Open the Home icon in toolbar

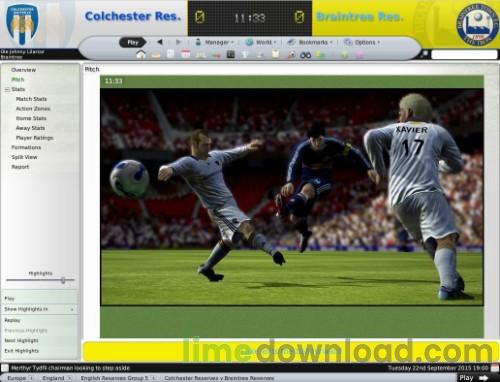(141, 54)
